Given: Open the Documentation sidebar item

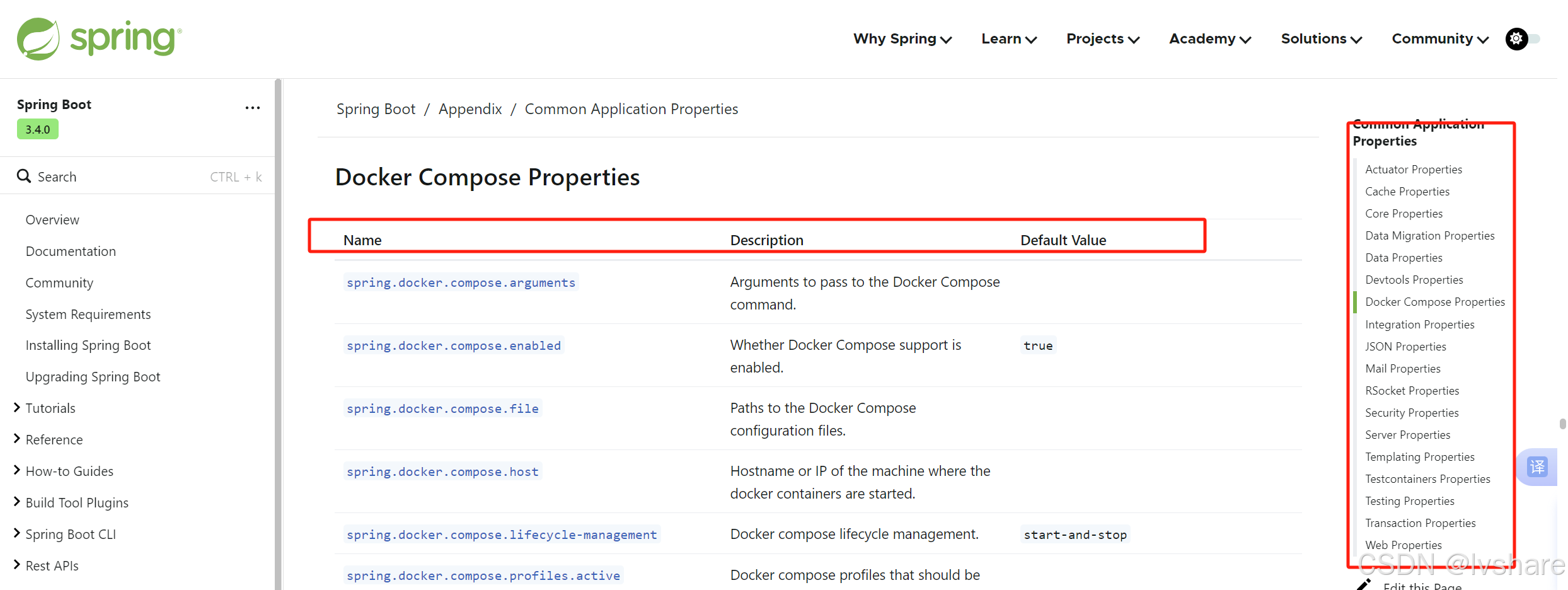Looking at the screenshot, I should point(71,252).
